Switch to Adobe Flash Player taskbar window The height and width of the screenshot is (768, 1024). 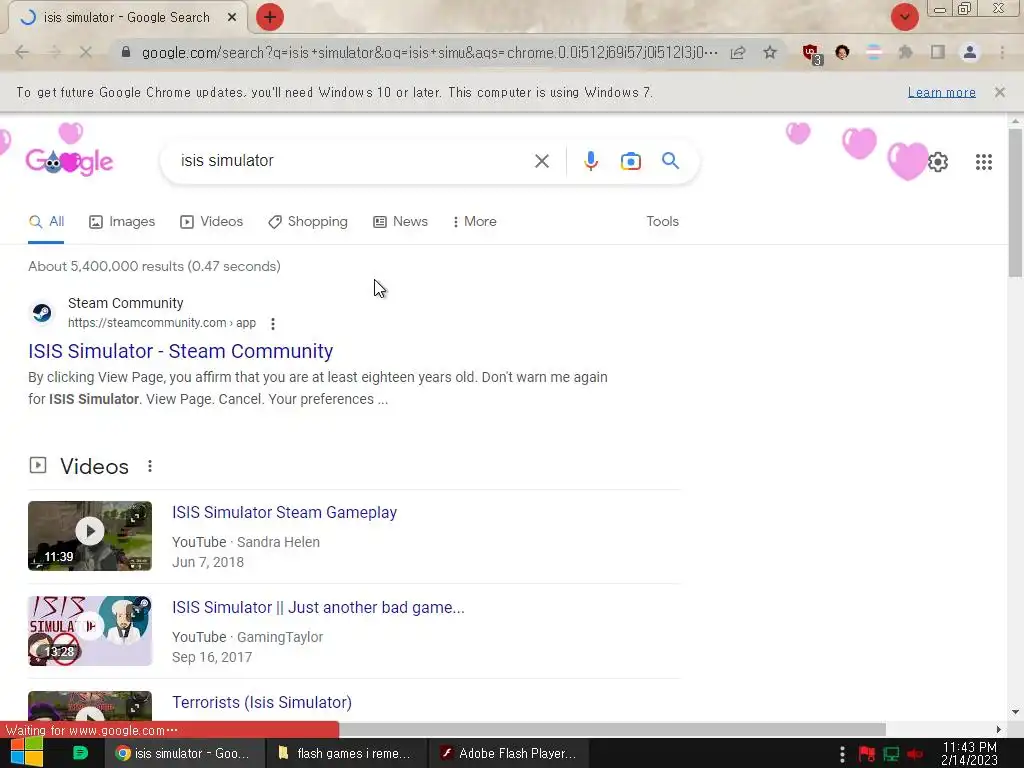point(509,753)
